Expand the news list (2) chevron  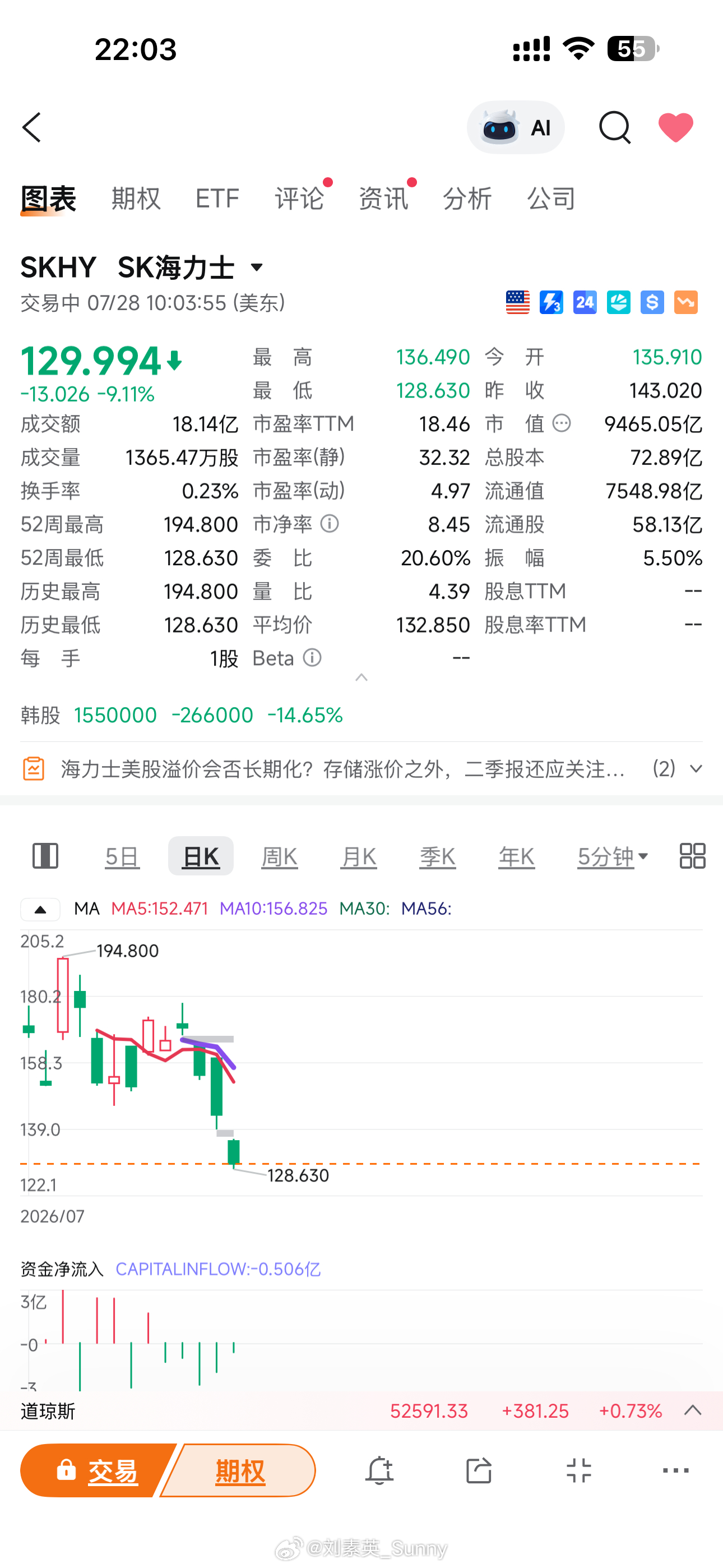point(696,769)
